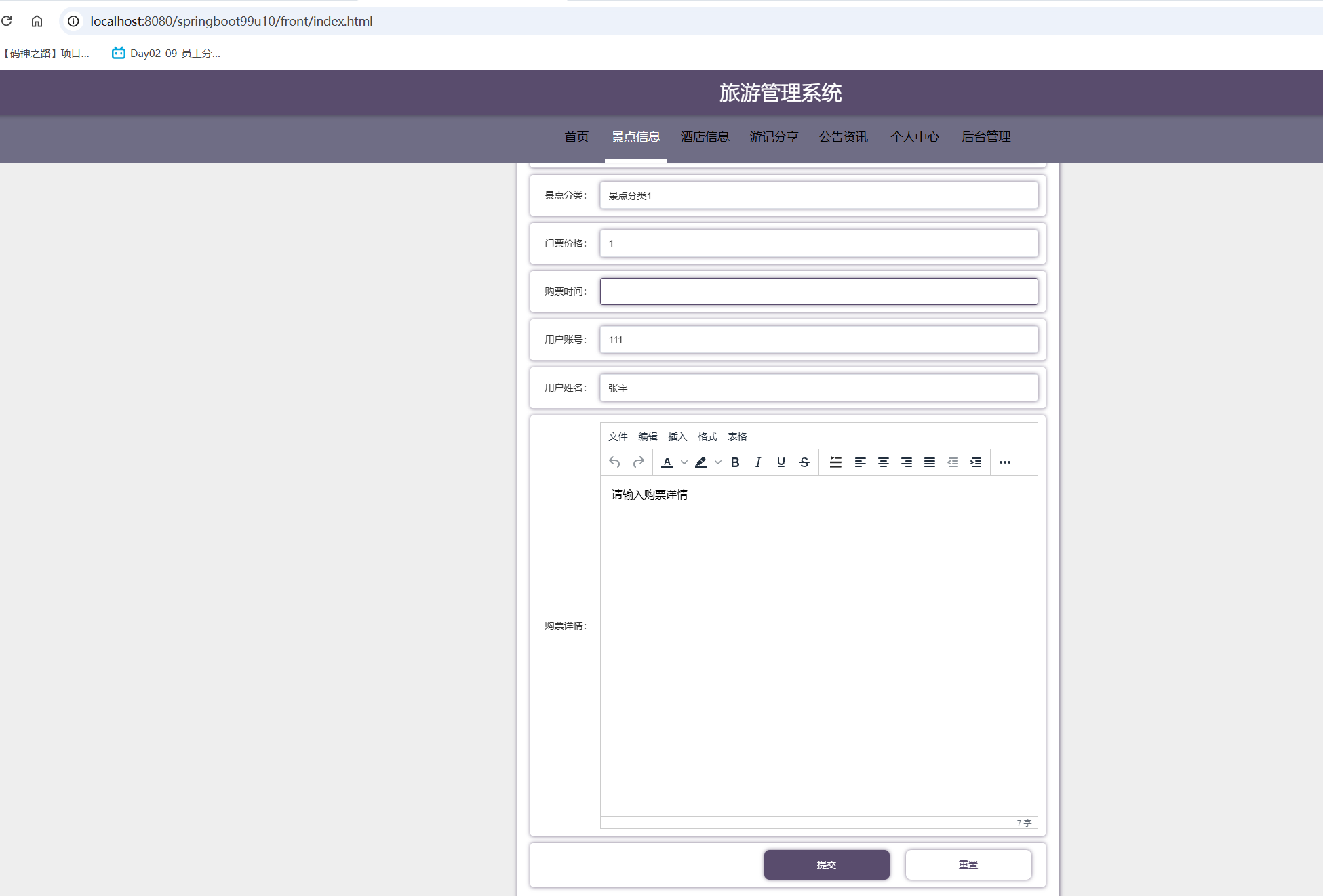Open the 个人中心 nav tab
Viewport: 1323px width, 896px height.
pyautogui.click(x=915, y=137)
